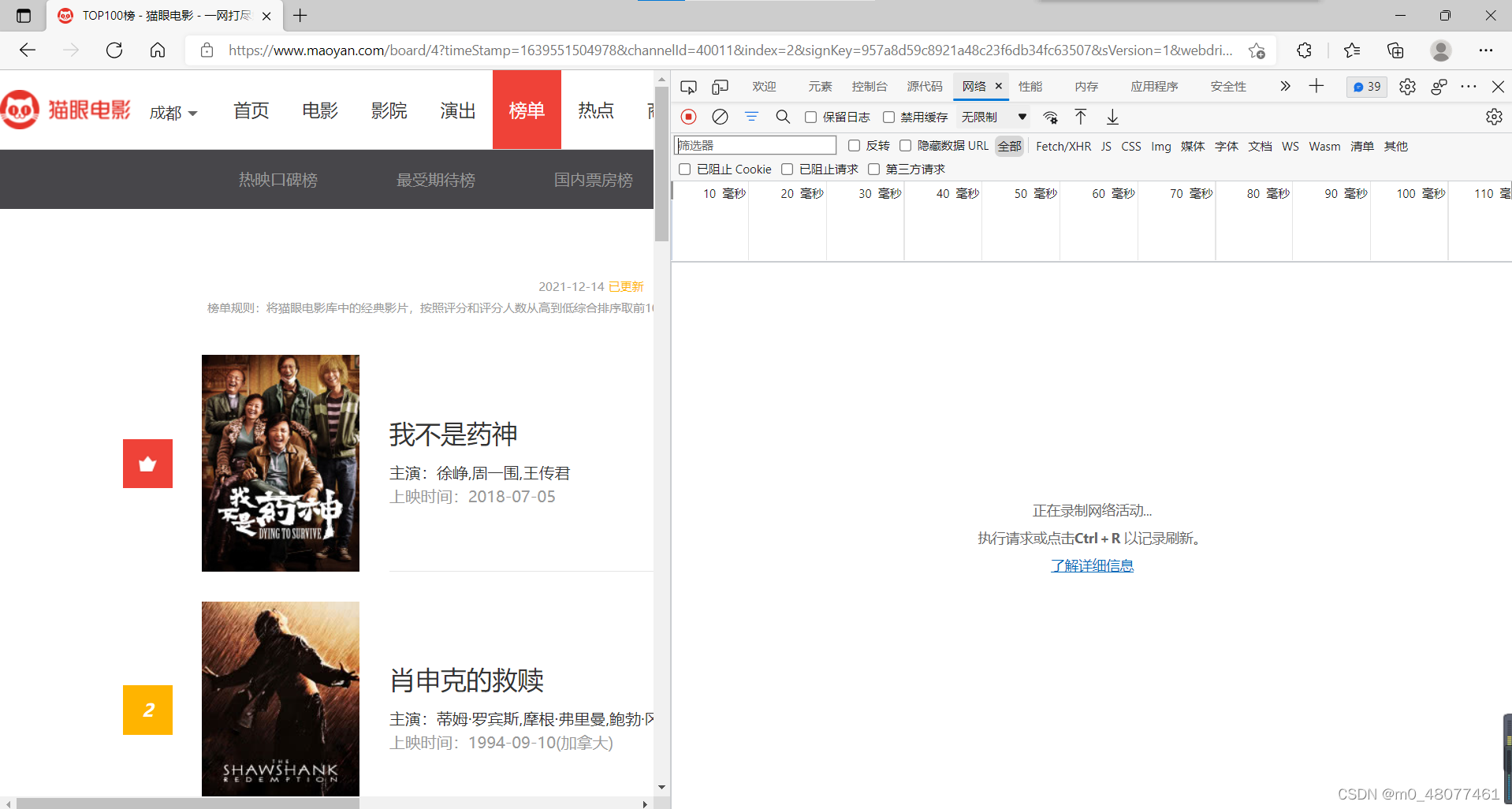The height and width of the screenshot is (809, 1512).
Task: Open tab actions menu icon in title bar
Action: [24, 16]
